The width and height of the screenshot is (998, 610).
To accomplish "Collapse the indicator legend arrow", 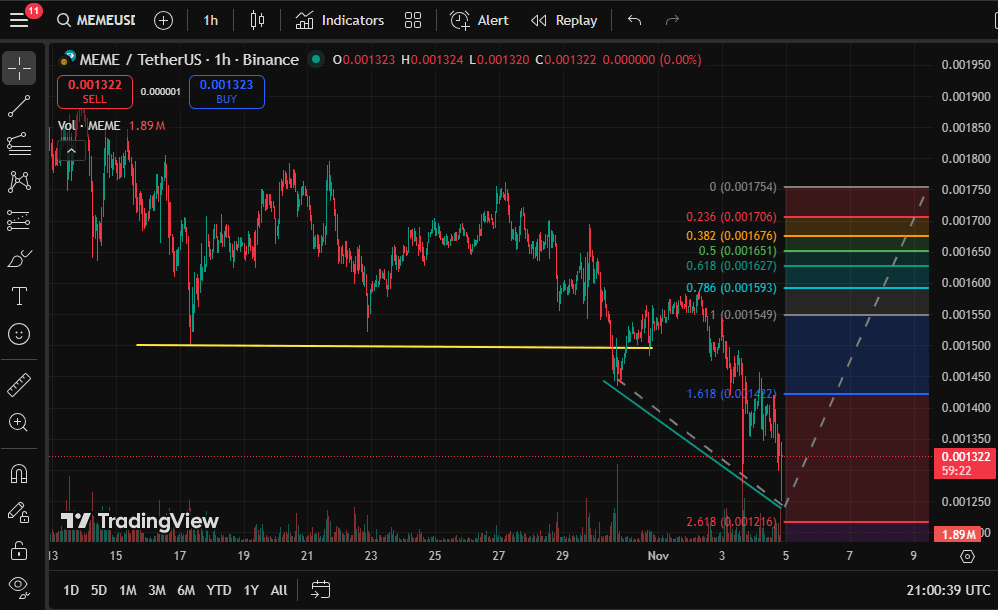I will click(71, 151).
